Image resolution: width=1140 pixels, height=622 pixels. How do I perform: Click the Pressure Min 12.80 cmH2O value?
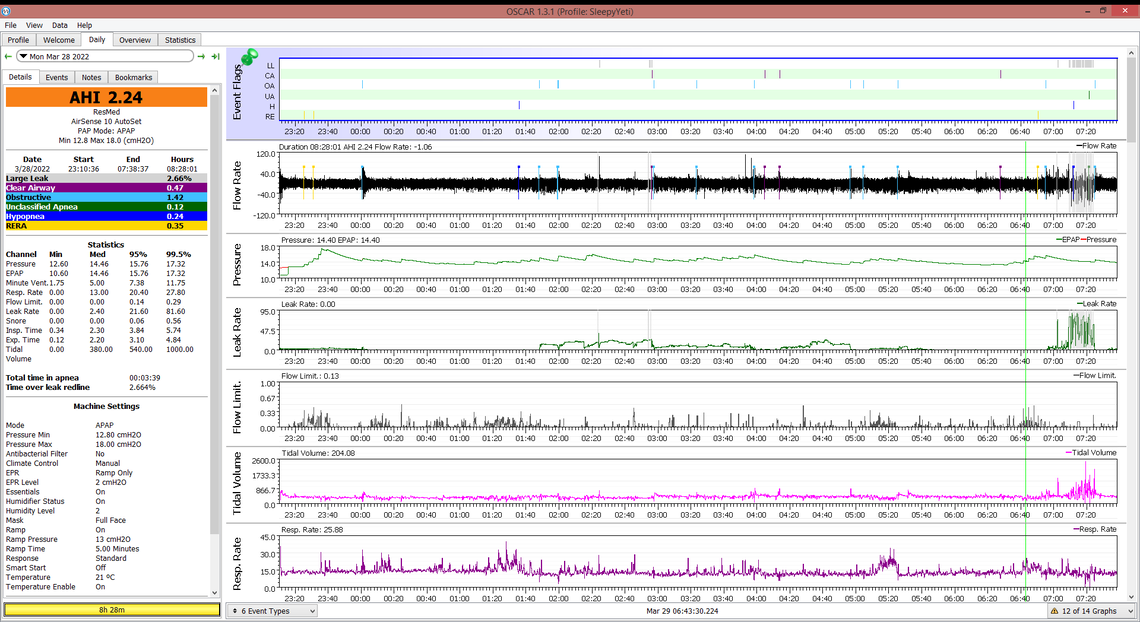[118, 435]
